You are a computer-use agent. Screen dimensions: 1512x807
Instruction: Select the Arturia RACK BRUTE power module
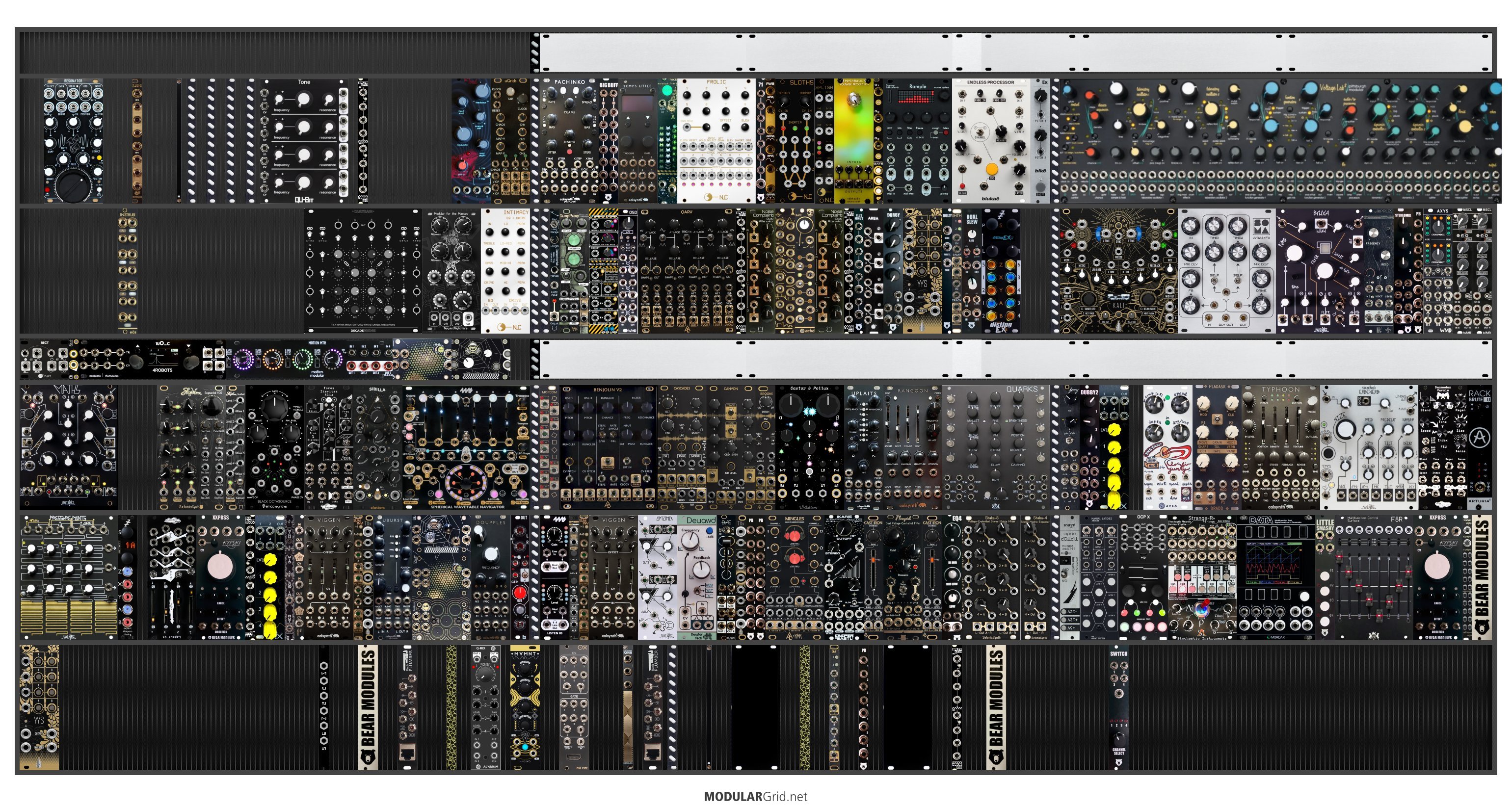pyautogui.click(x=1480, y=447)
